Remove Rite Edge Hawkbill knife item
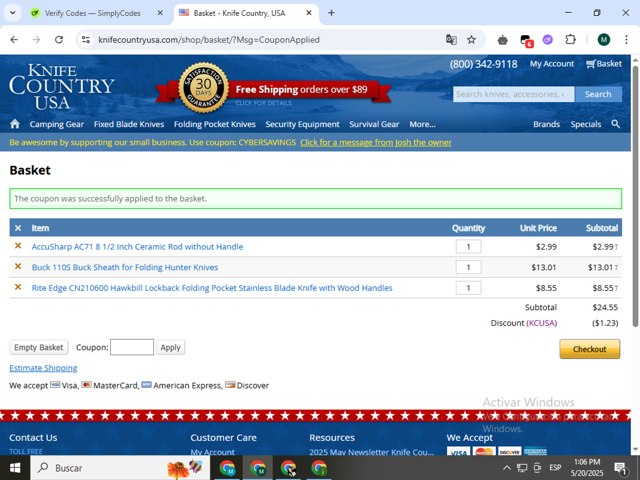Screen dimensions: 640x480 (18, 287)
